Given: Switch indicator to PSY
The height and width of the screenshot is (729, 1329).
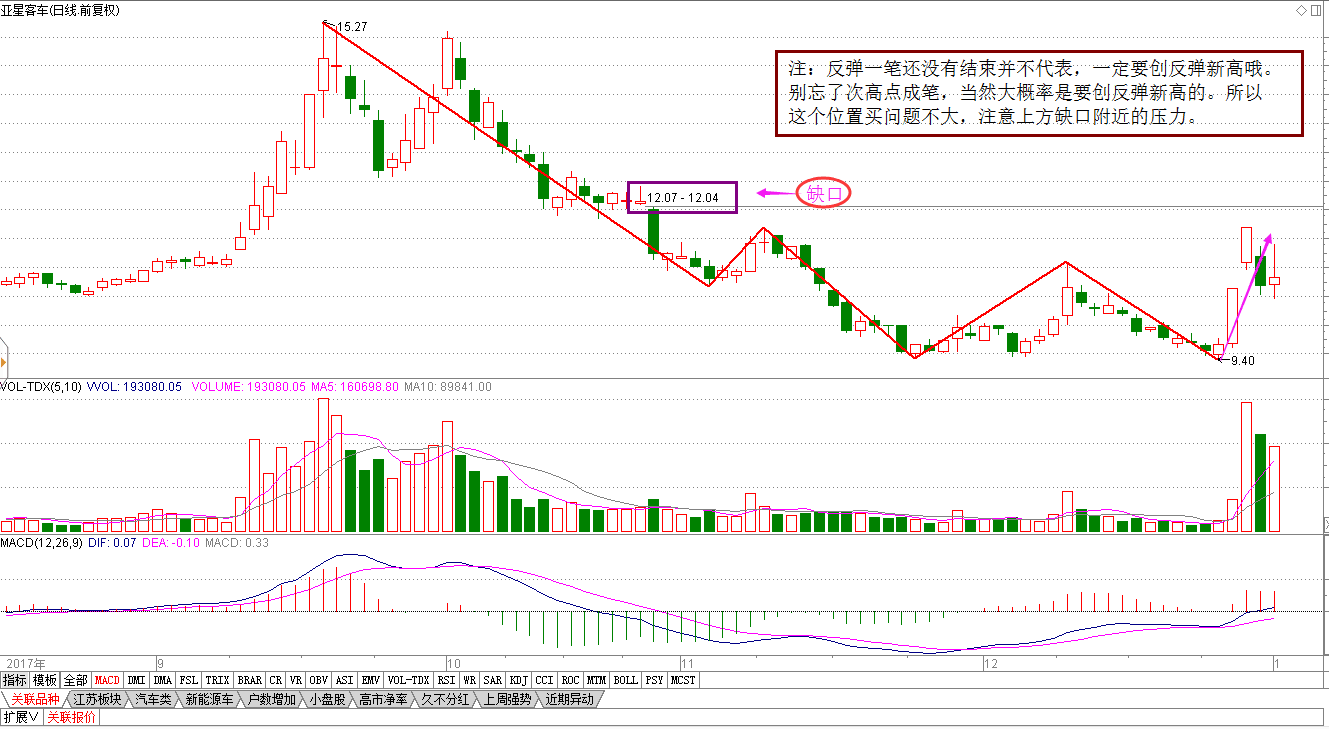Looking at the screenshot, I should [654, 680].
